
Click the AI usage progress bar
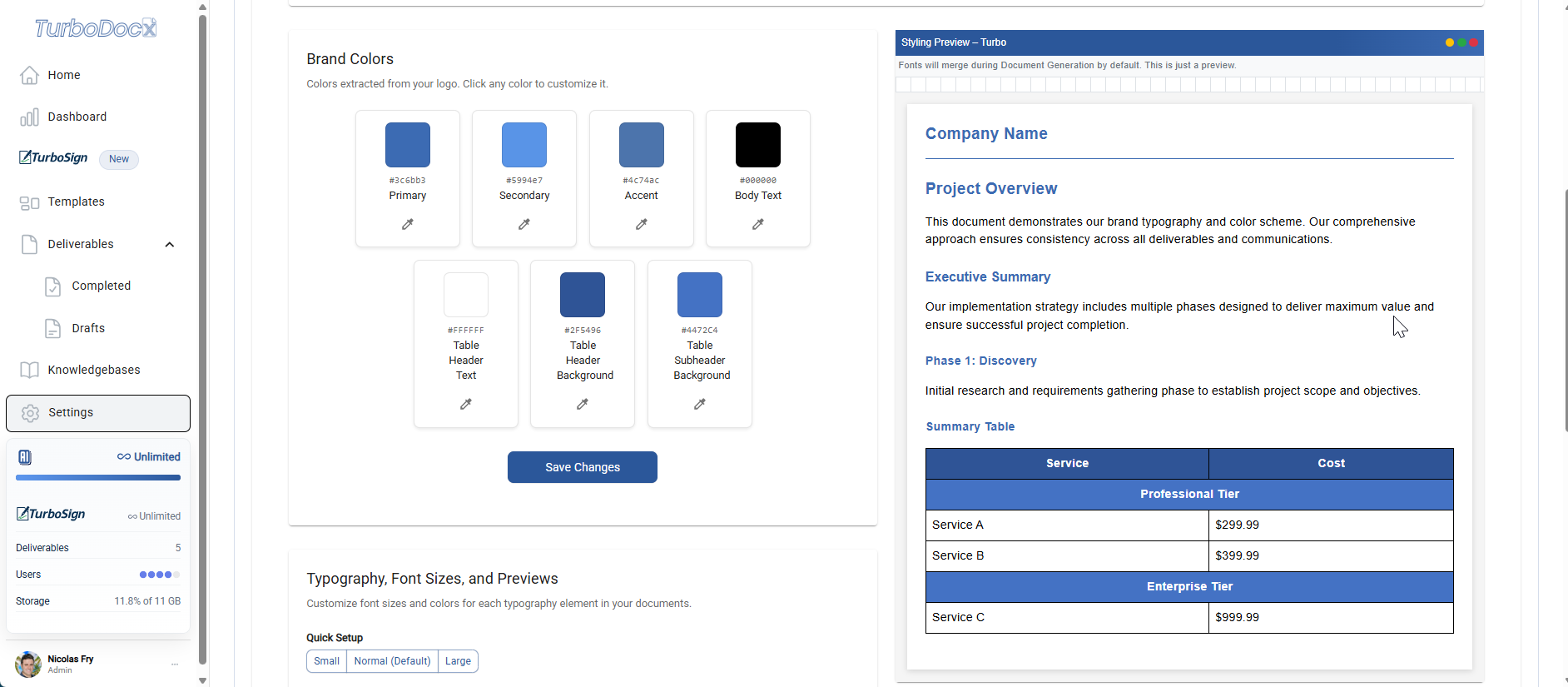click(98, 478)
